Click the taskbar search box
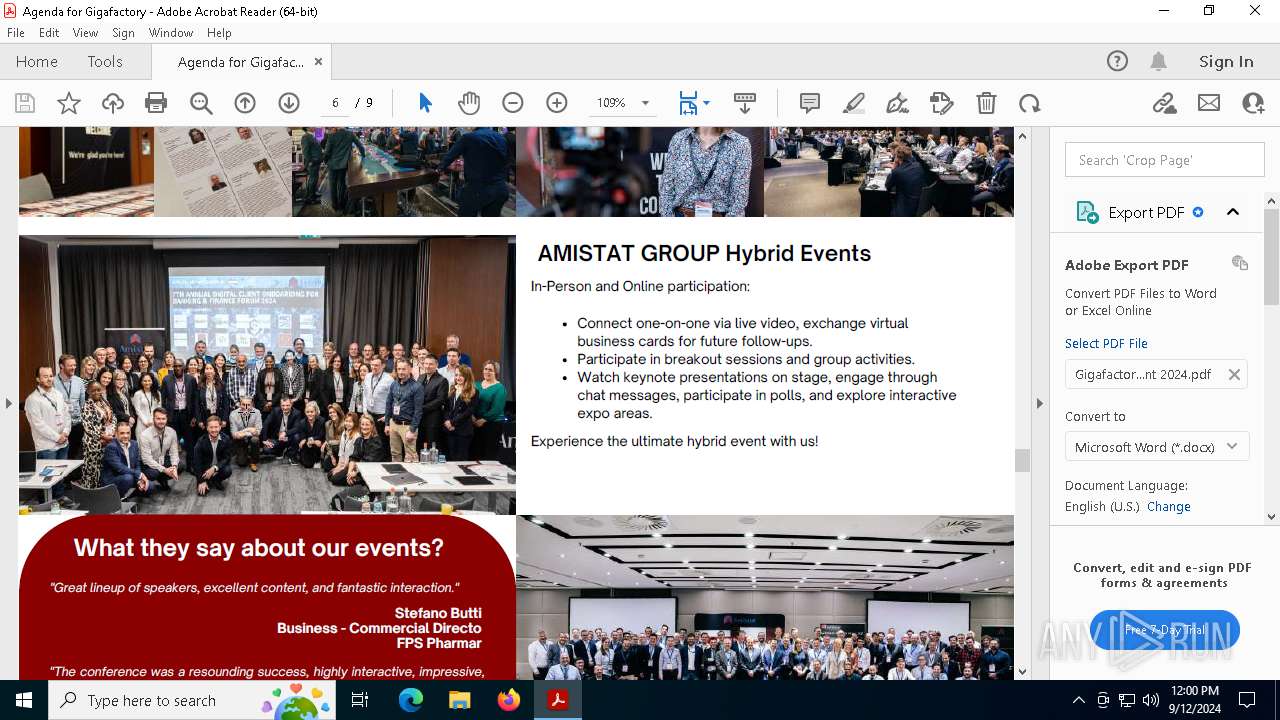 194,700
